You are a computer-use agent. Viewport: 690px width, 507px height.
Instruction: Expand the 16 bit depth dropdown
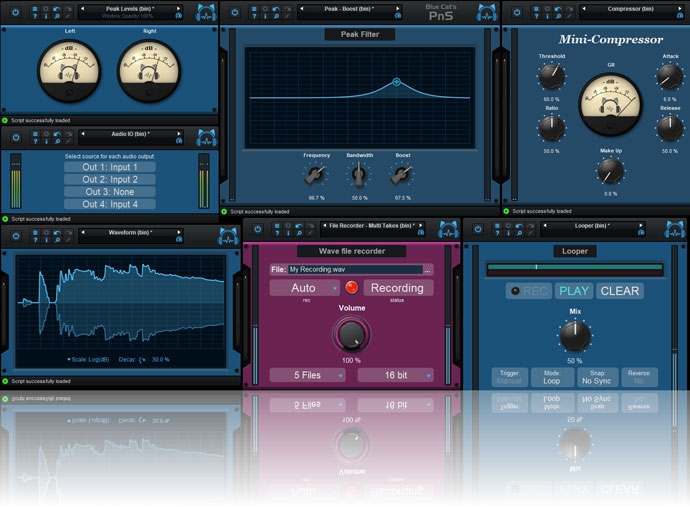395,375
